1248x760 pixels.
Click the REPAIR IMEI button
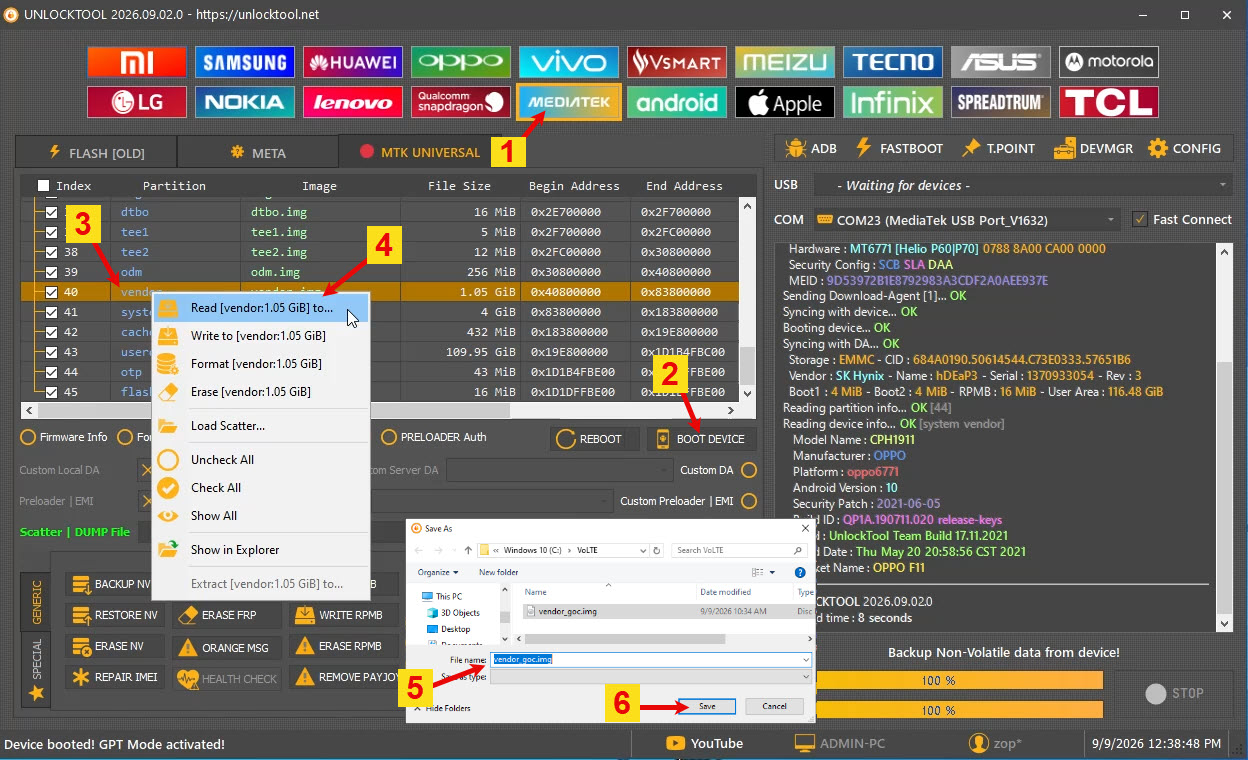click(x=116, y=677)
